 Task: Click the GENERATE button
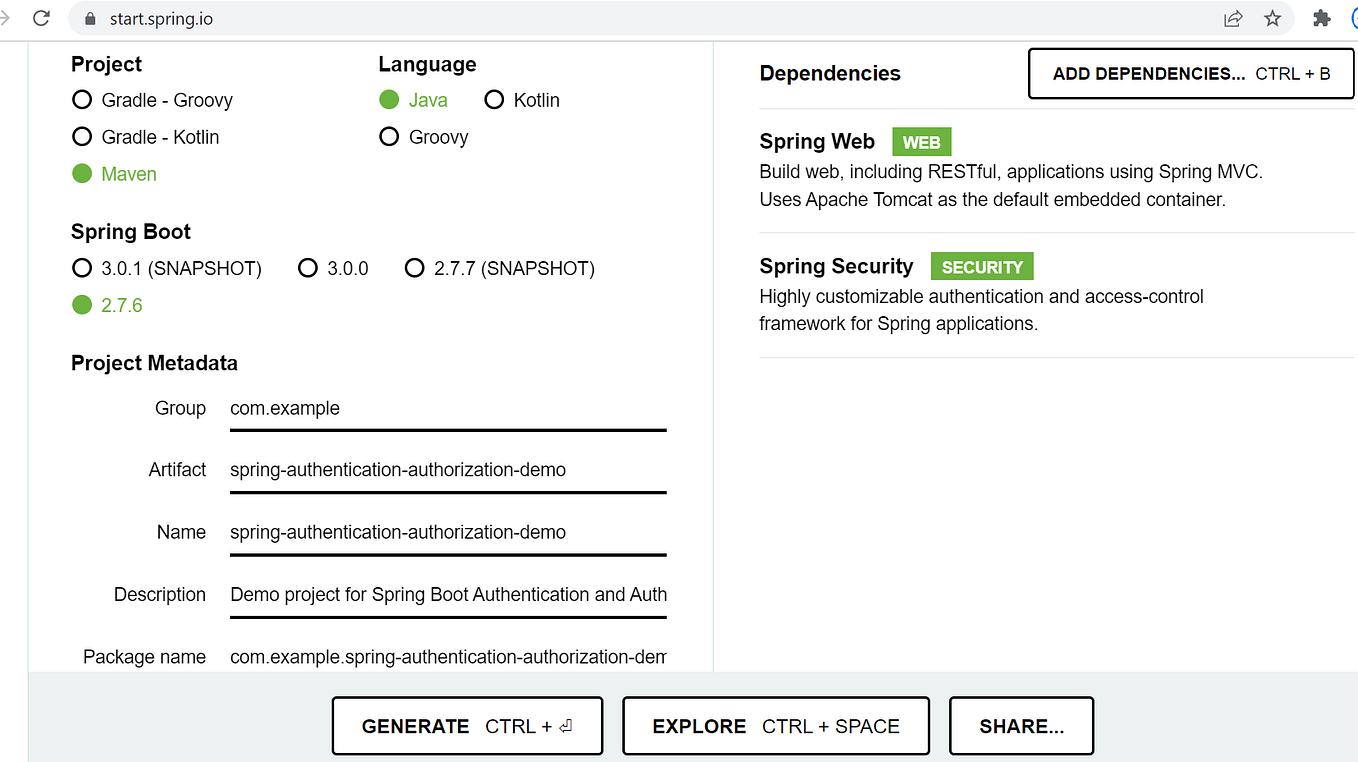coord(467,725)
